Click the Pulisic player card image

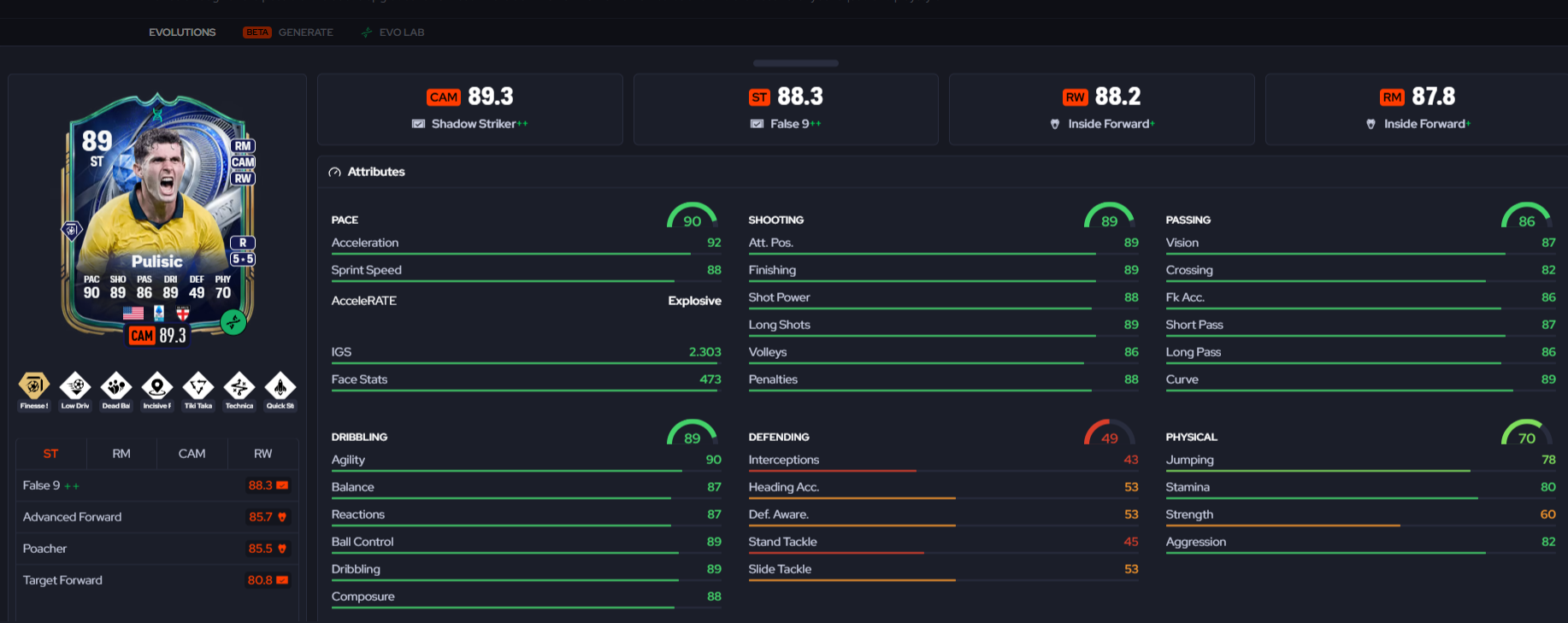[157, 218]
